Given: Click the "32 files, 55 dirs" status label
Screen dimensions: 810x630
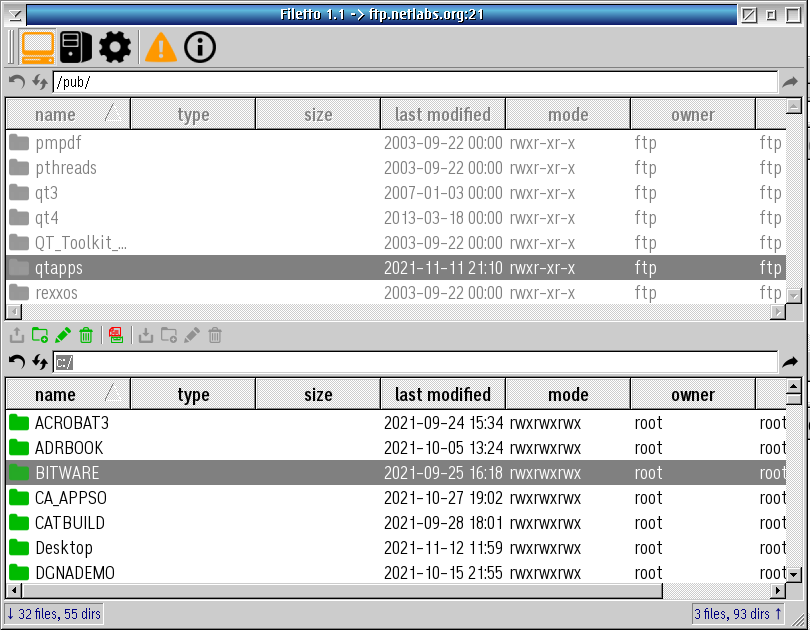Looking at the screenshot, I should pyautogui.click(x=55, y=614).
